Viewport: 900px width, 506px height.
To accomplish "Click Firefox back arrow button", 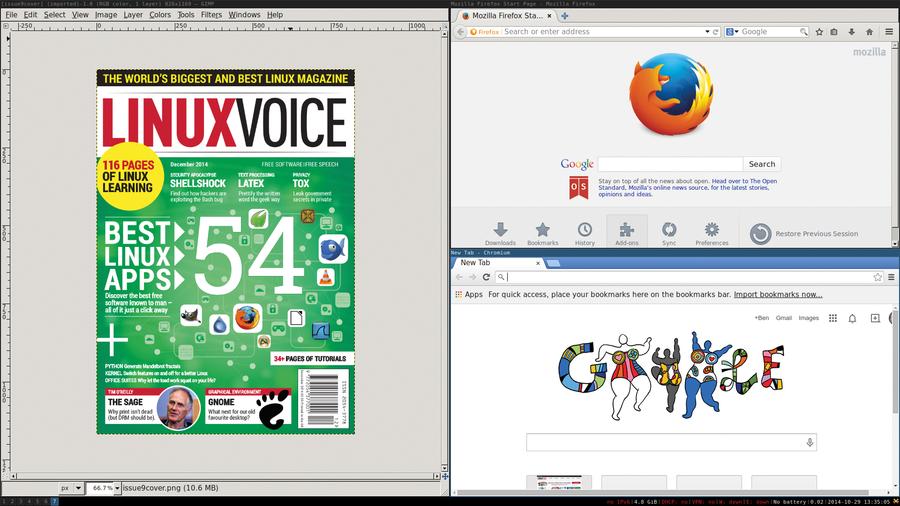I will tap(460, 32).
